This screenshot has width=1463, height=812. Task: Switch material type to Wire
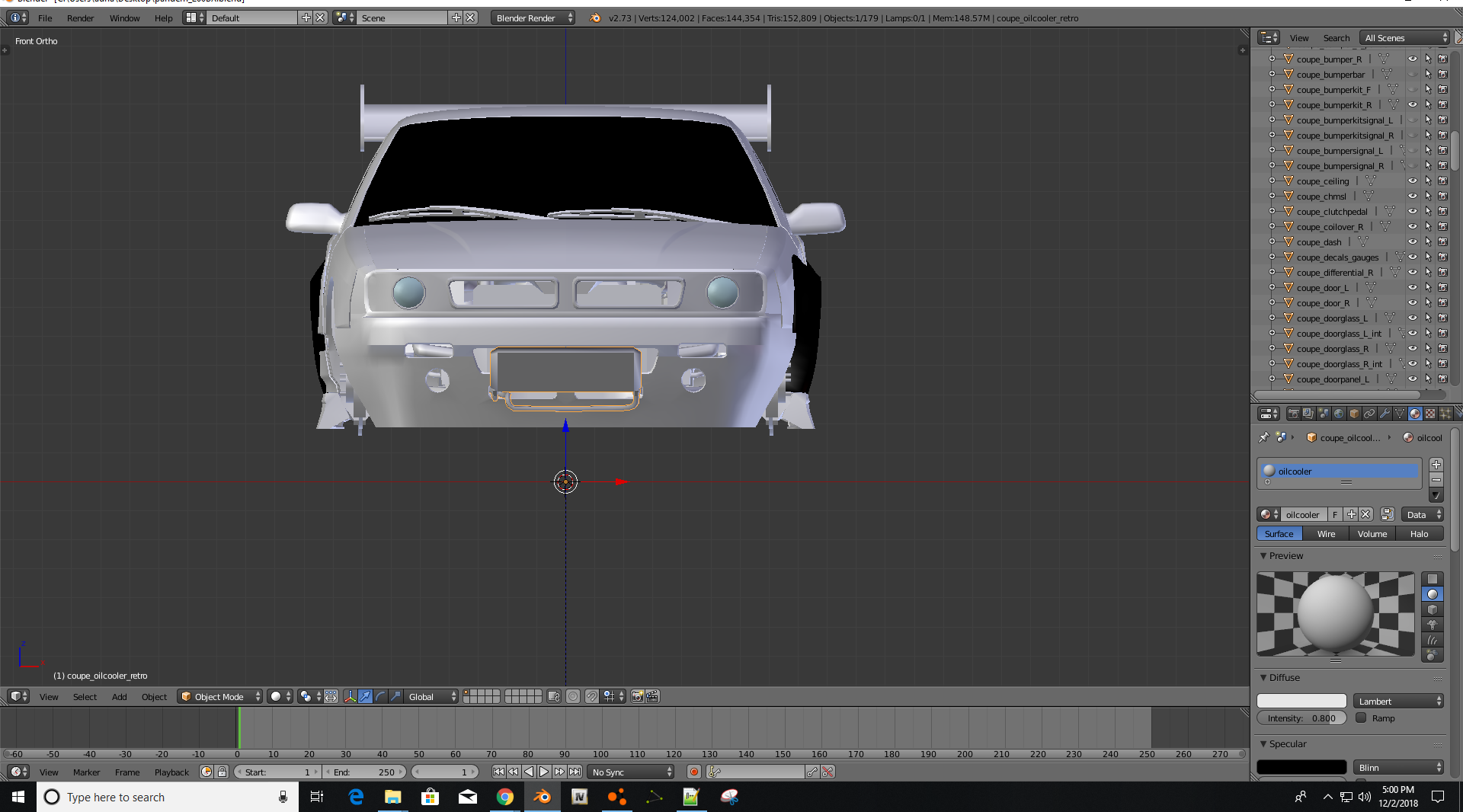click(1326, 534)
